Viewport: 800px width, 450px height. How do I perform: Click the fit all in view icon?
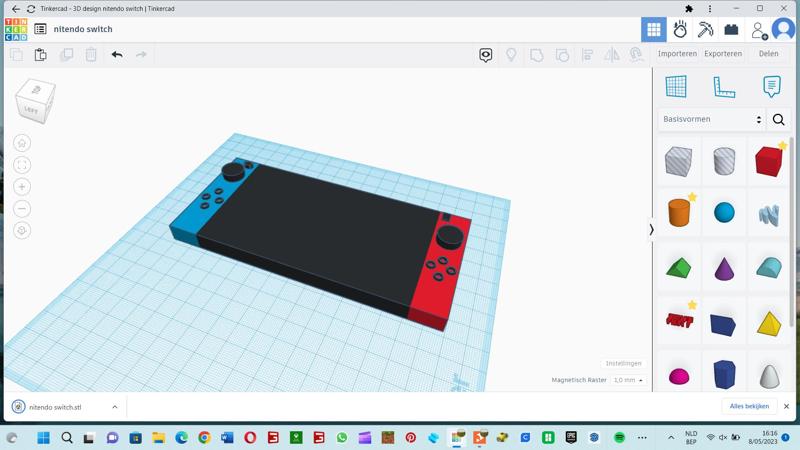22,165
